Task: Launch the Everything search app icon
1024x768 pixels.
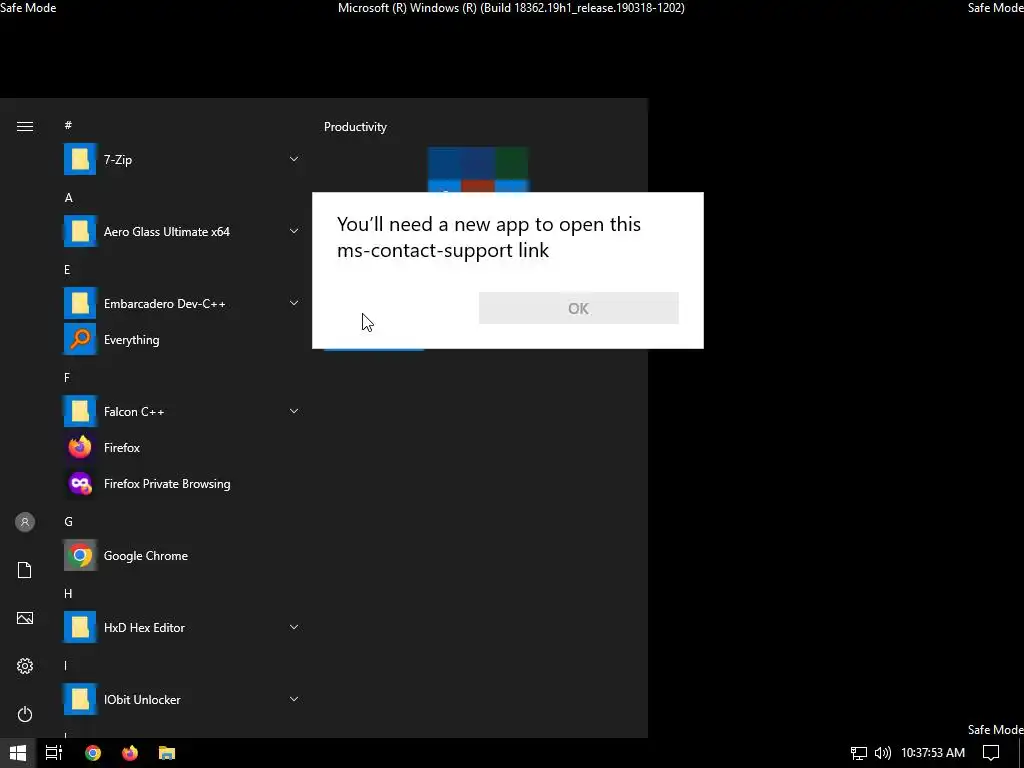Action: pos(80,340)
